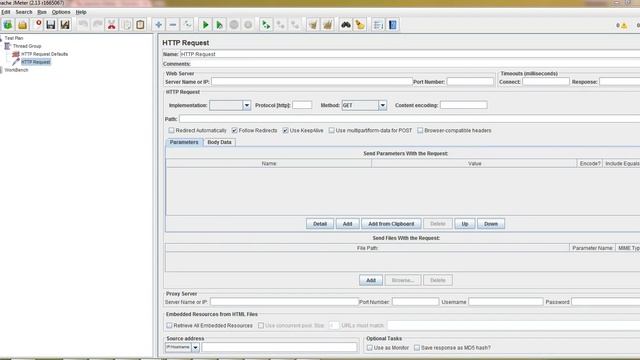Viewport: 640px width, 360px height.
Task: Enable Retrieve All Embedded Resources
Action: 169,325
